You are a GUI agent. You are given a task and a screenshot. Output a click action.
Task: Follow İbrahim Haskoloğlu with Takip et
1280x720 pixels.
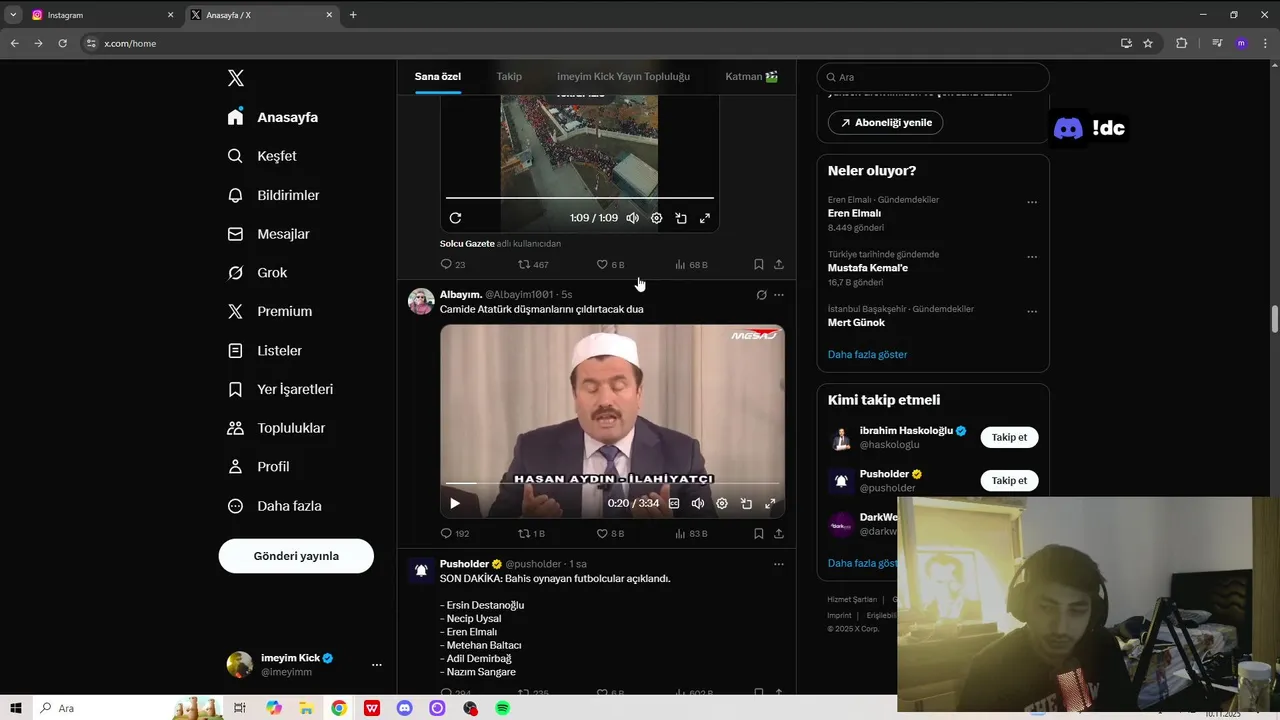coord(1009,437)
